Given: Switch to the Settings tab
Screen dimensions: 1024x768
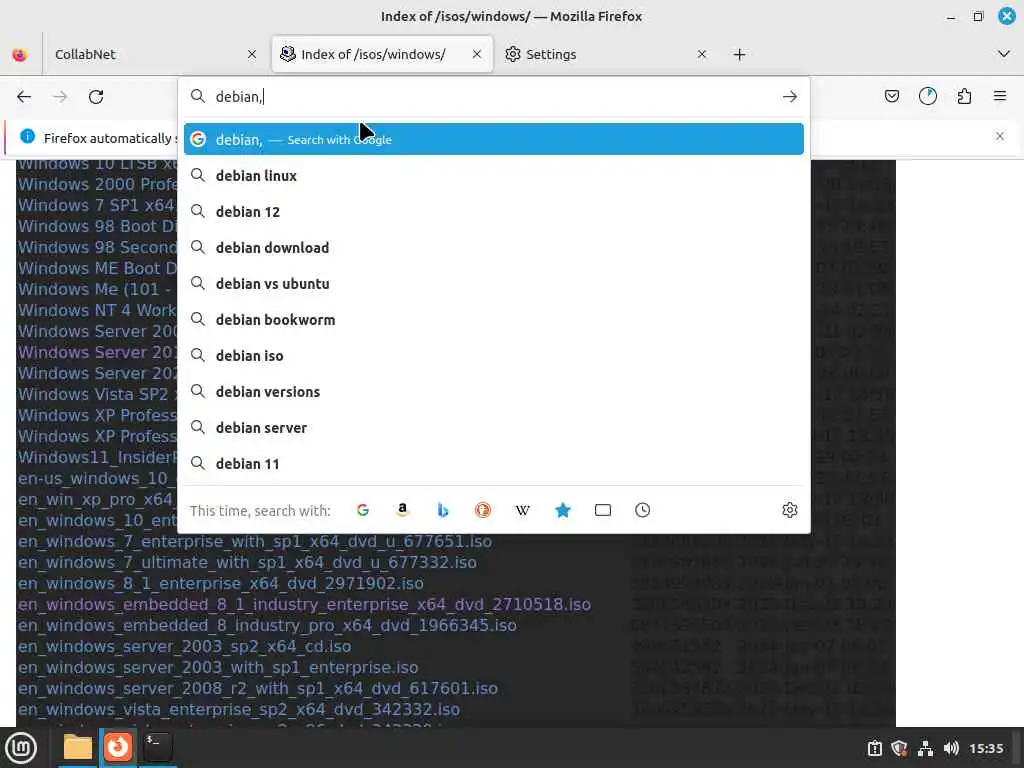Looking at the screenshot, I should pyautogui.click(x=606, y=54).
